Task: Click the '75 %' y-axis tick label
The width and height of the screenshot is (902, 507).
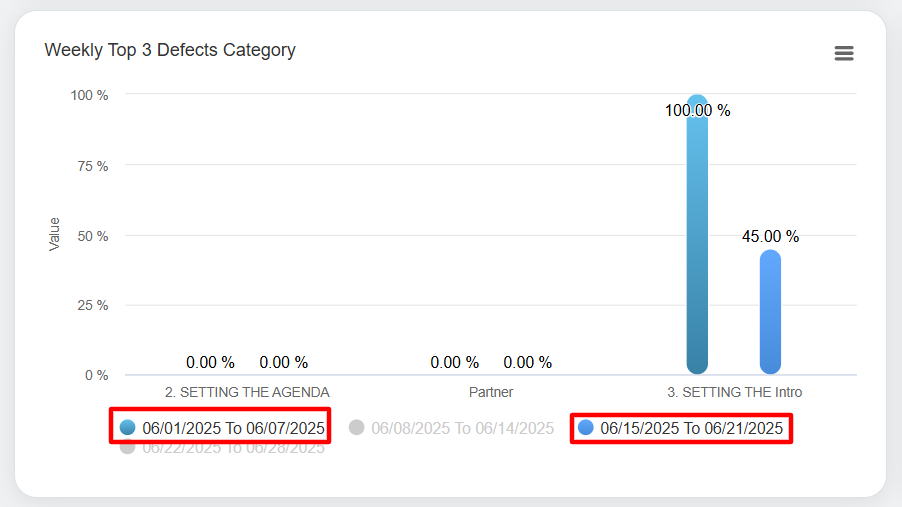Action: (x=90, y=165)
